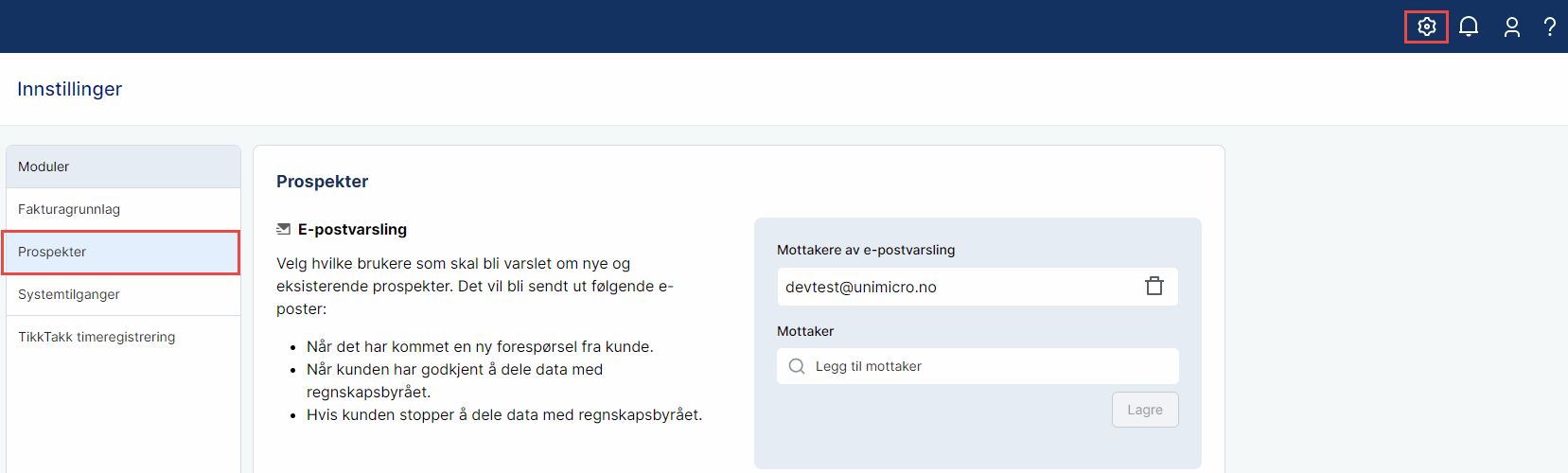Click bullet about kunden har godkjent
This screenshot has height=473, width=1568.
454,380
